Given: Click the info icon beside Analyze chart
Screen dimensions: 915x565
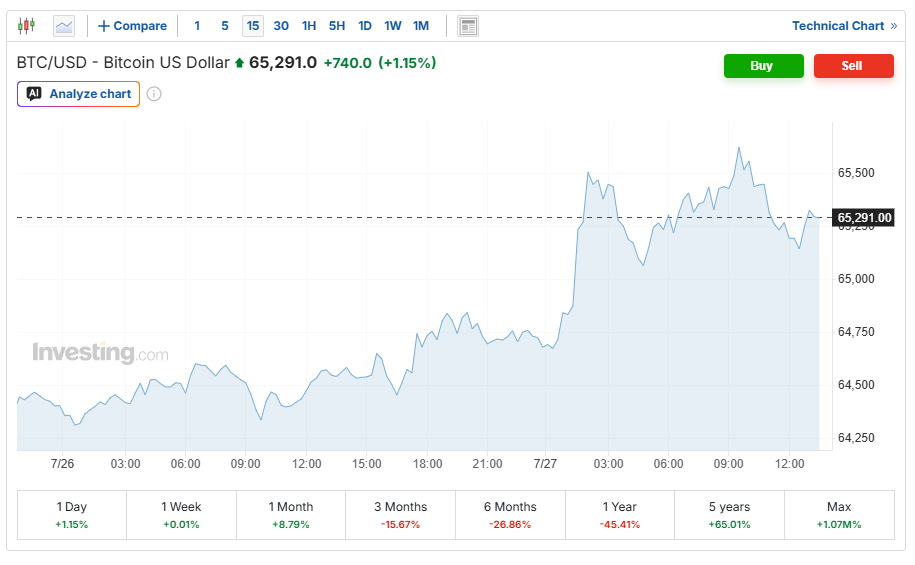Looking at the screenshot, I should 154,94.
